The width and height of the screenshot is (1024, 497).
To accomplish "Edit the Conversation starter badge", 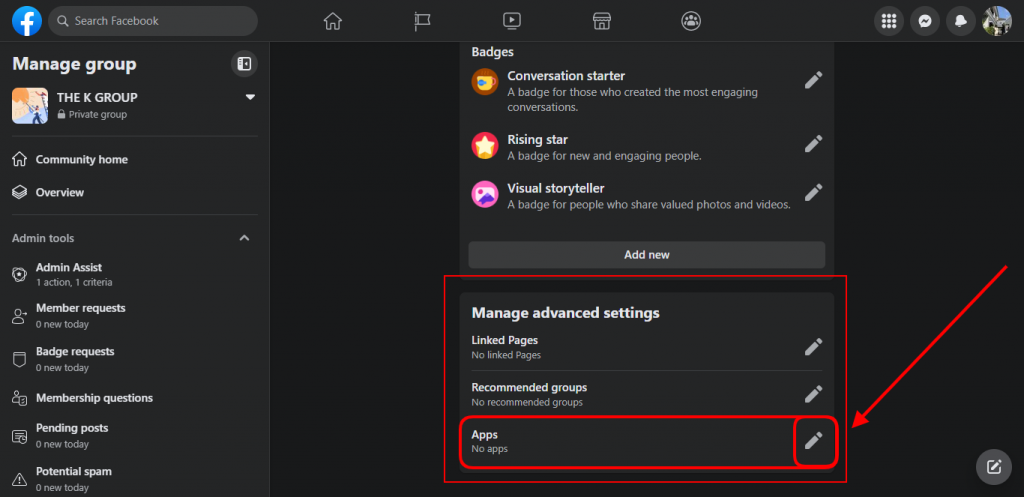I will coord(813,80).
